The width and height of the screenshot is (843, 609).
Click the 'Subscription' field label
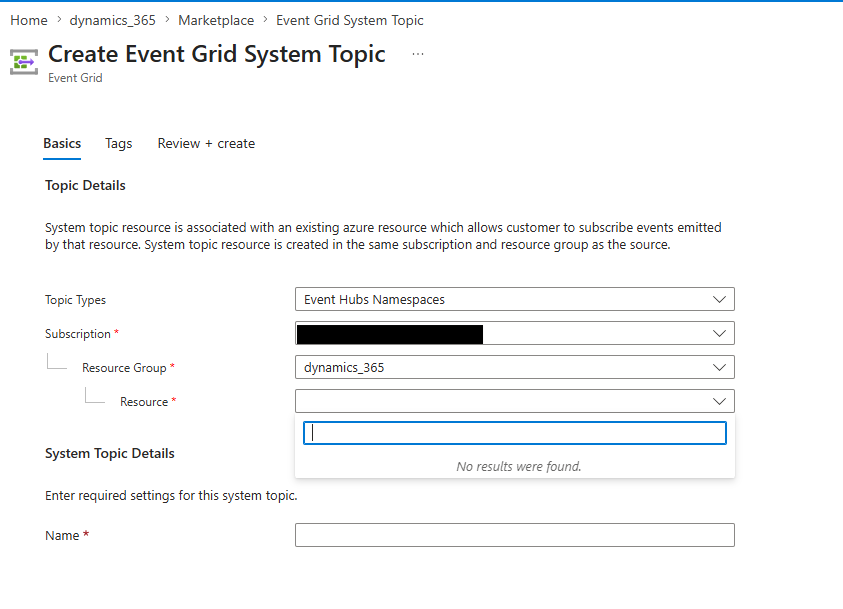pos(77,334)
